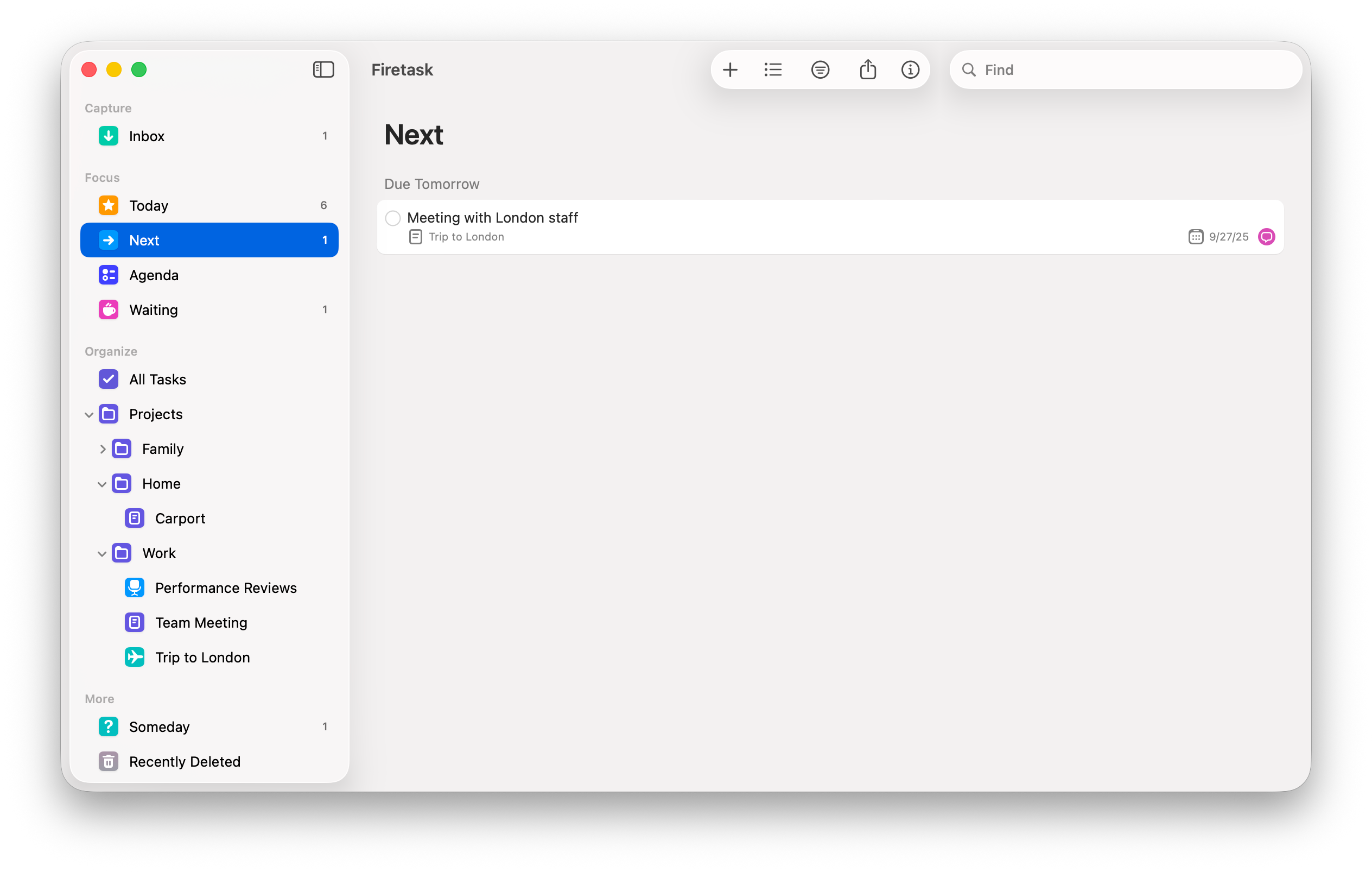This screenshot has height=872, width=1372.
Task: Open the list view options icon
Action: [773, 70]
